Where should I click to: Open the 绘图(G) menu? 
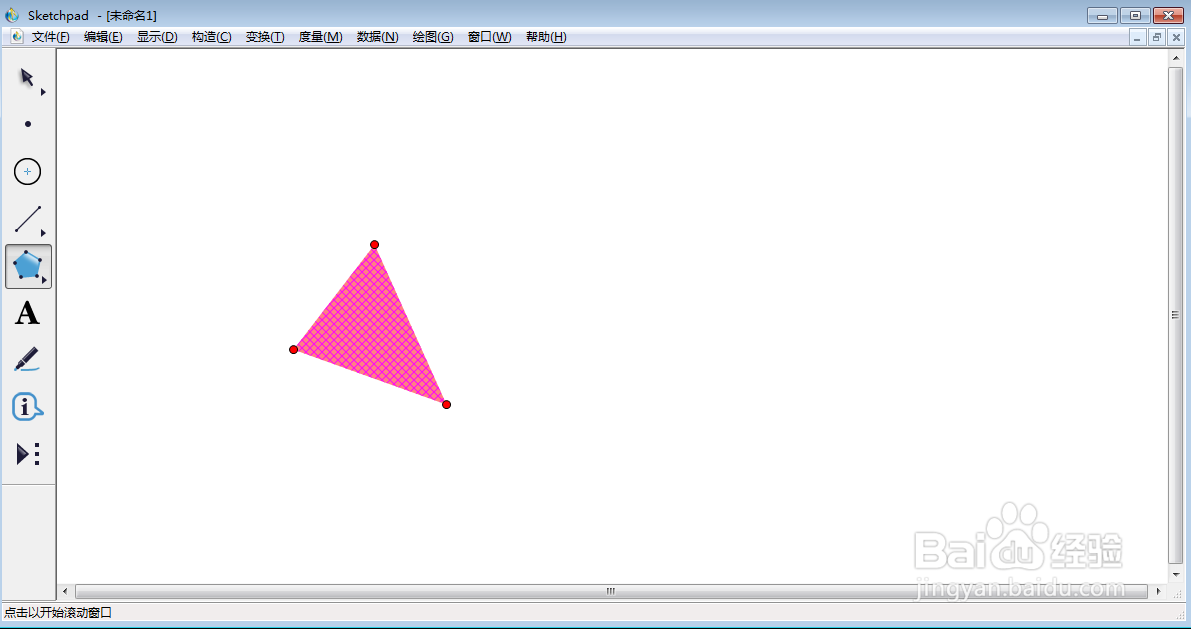432,36
